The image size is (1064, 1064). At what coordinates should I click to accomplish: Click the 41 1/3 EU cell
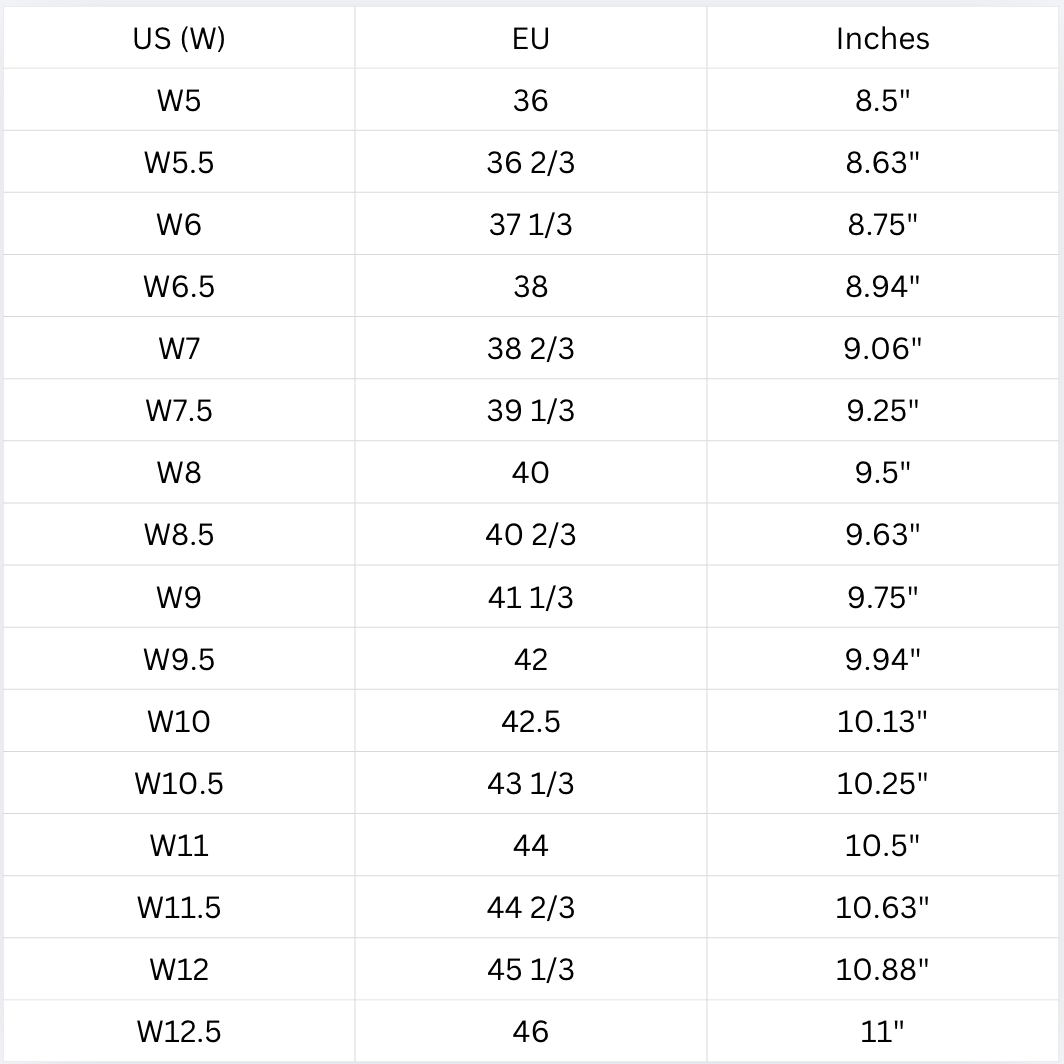[531, 597]
